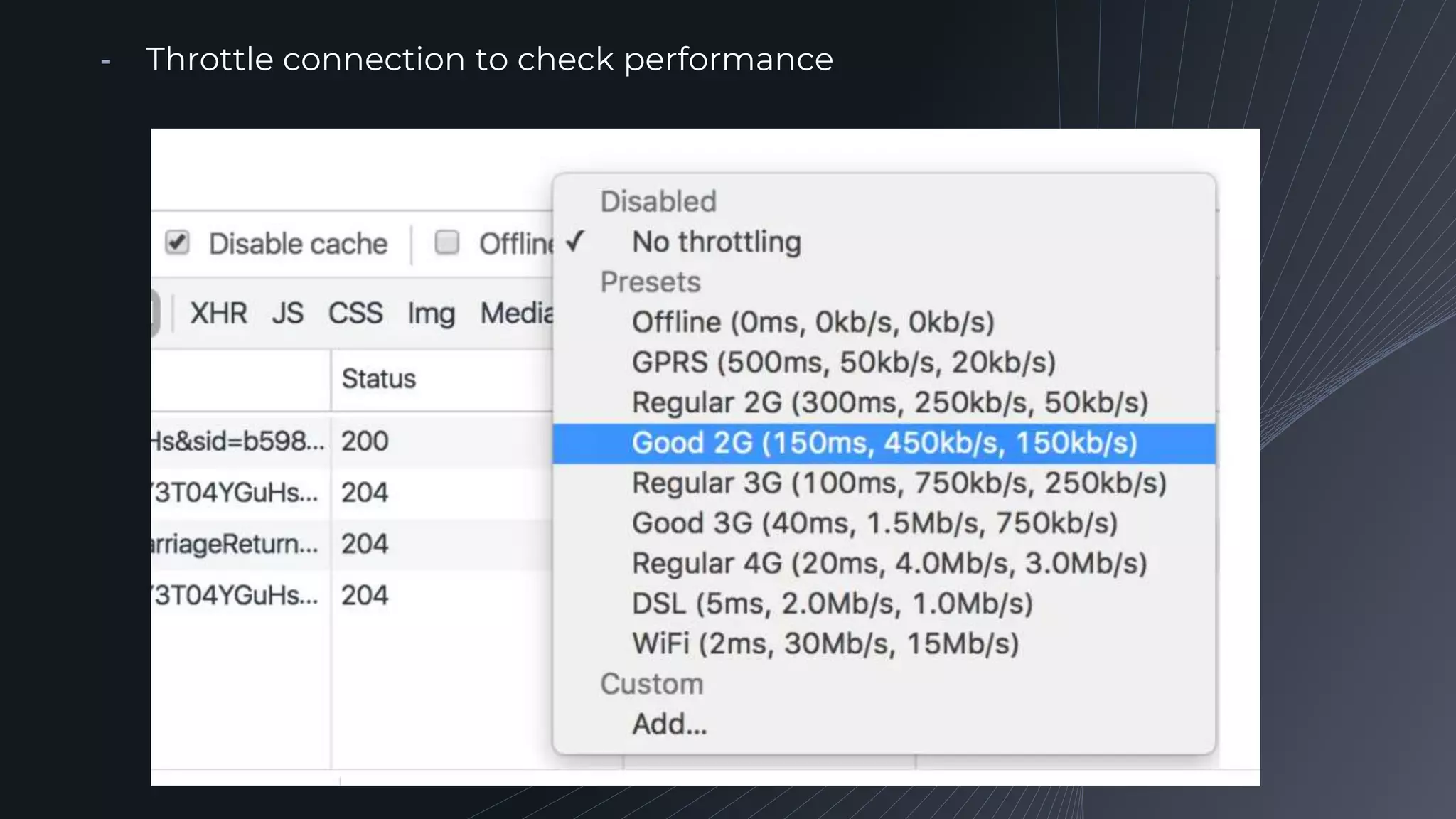Screen dimensions: 1456x819
Task: Select No throttling option
Action: 716,242
